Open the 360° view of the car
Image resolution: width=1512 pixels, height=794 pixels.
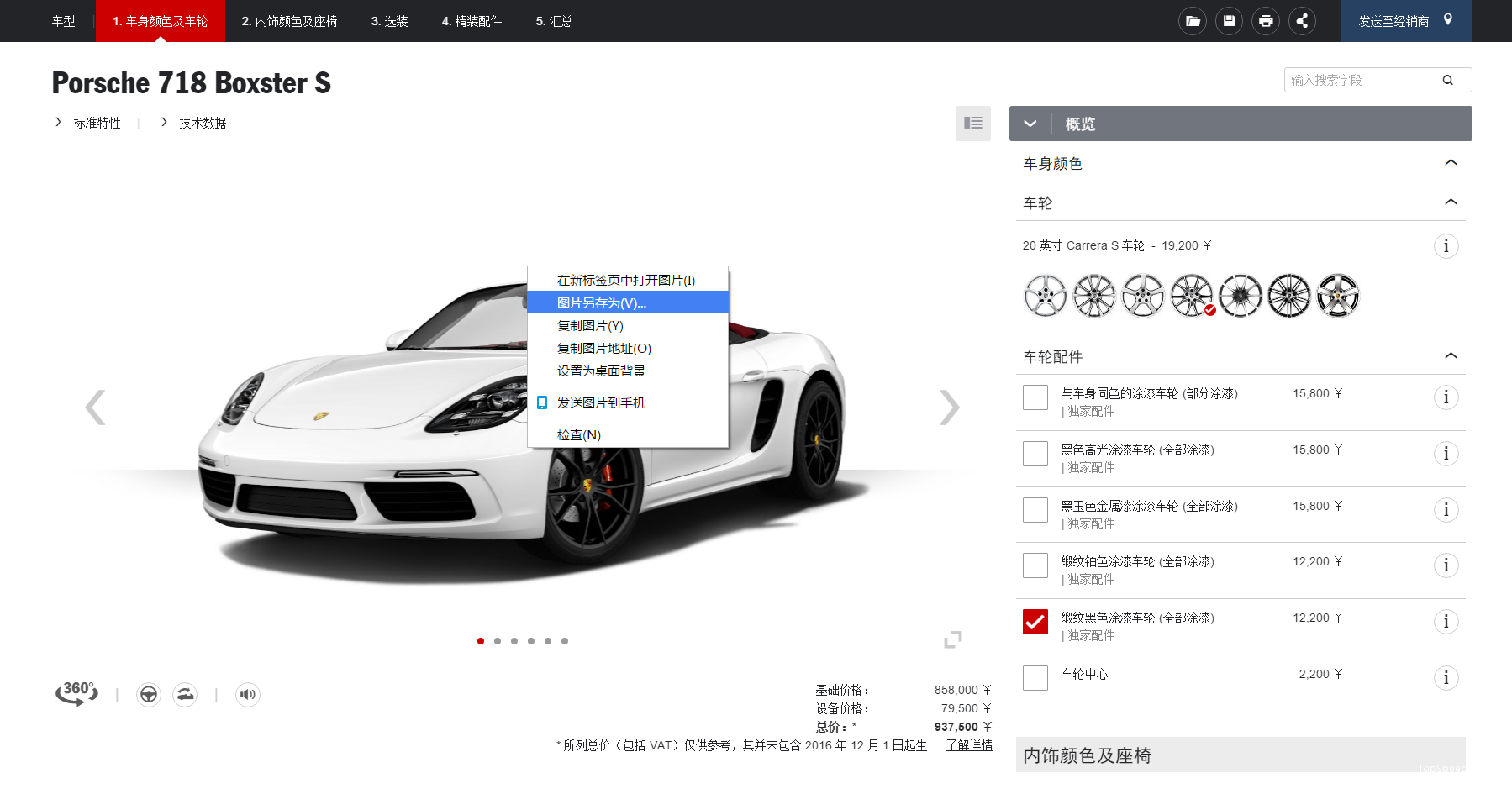coord(76,693)
